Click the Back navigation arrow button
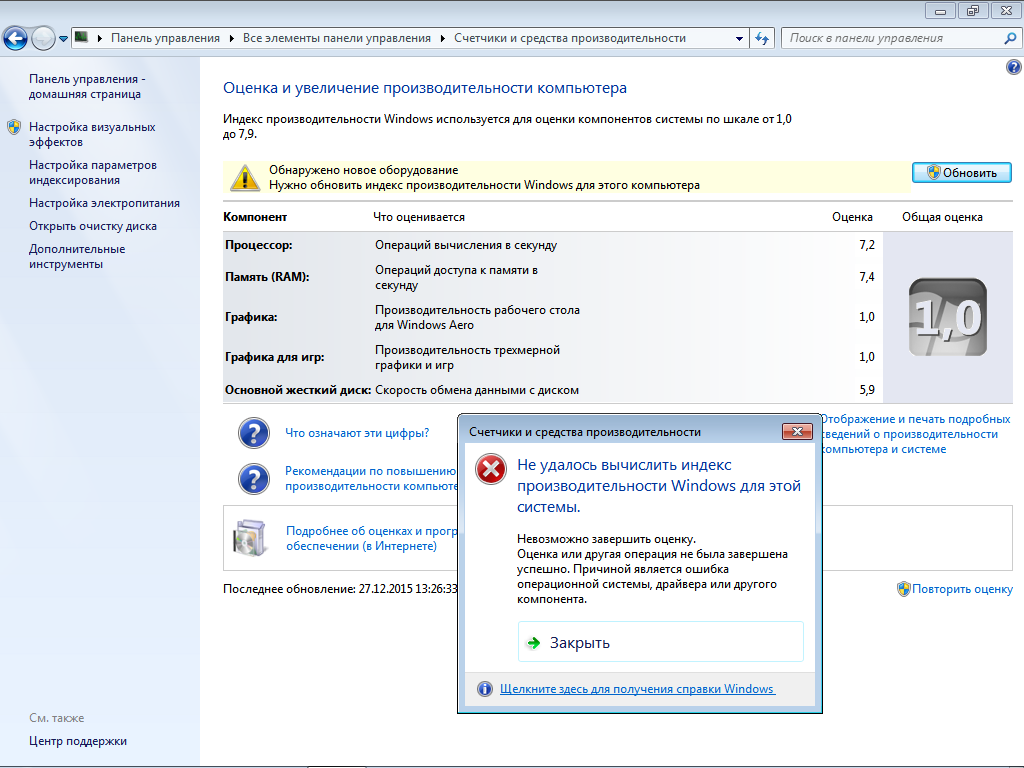The width and height of the screenshot is (1024, 768). (16, 39)
